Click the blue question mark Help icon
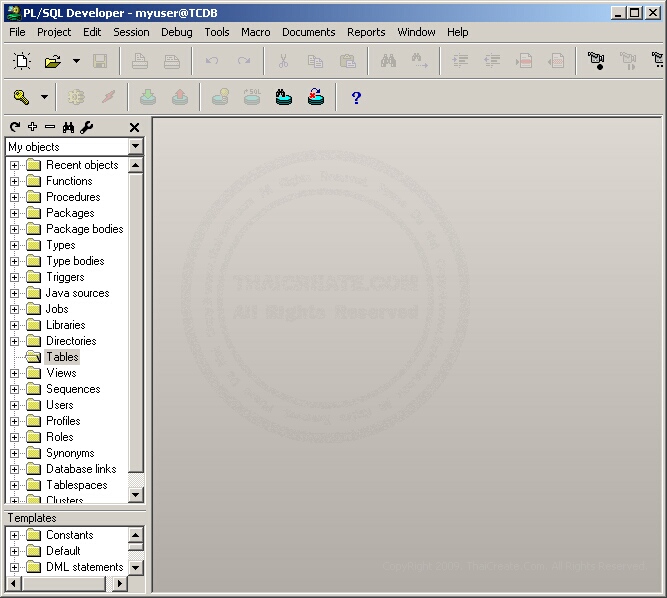This screenshot has height=598, width=667. click(356, 98)
